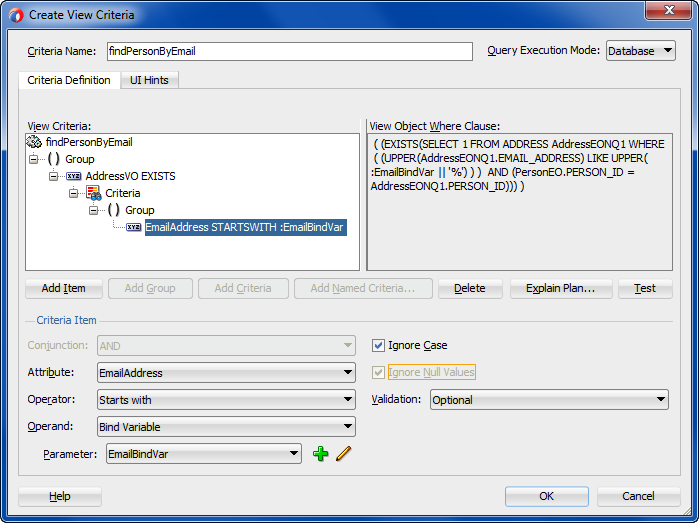The width and height of the screenshot is (699, 523).
Task: Open the Operator Starts with dropdown
Action: [226, 399]
